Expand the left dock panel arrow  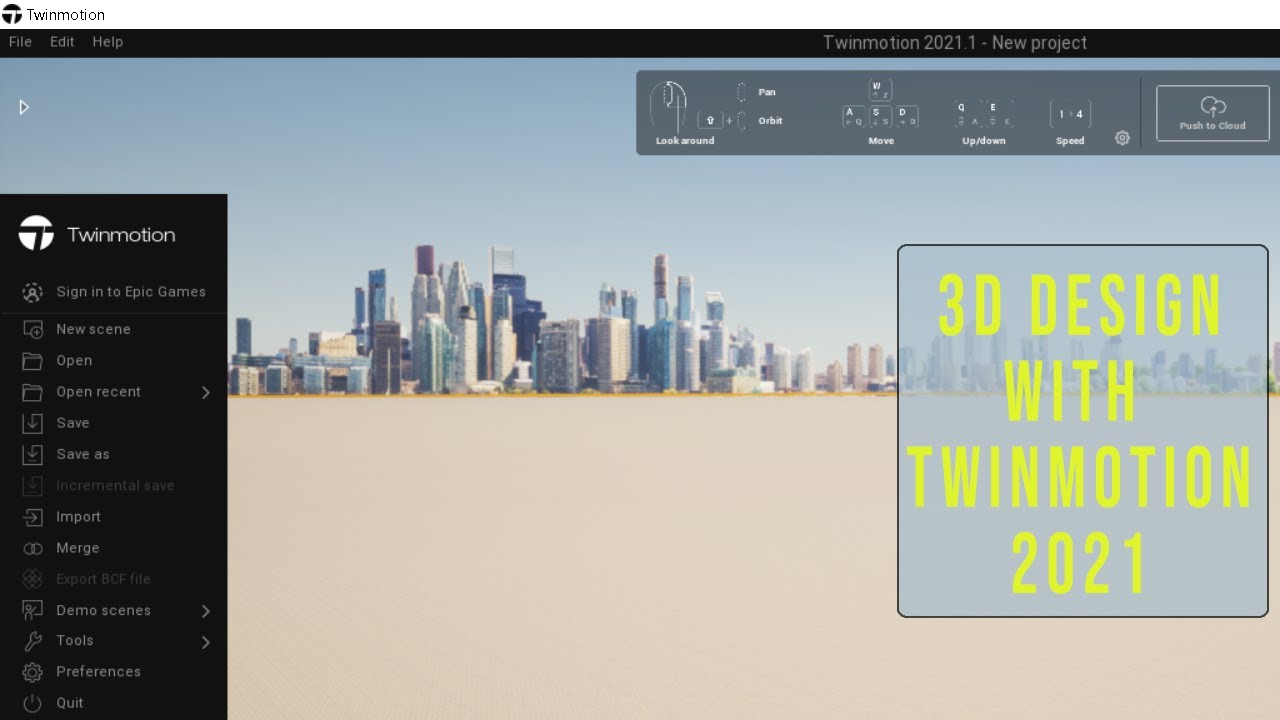pos(24,107)
